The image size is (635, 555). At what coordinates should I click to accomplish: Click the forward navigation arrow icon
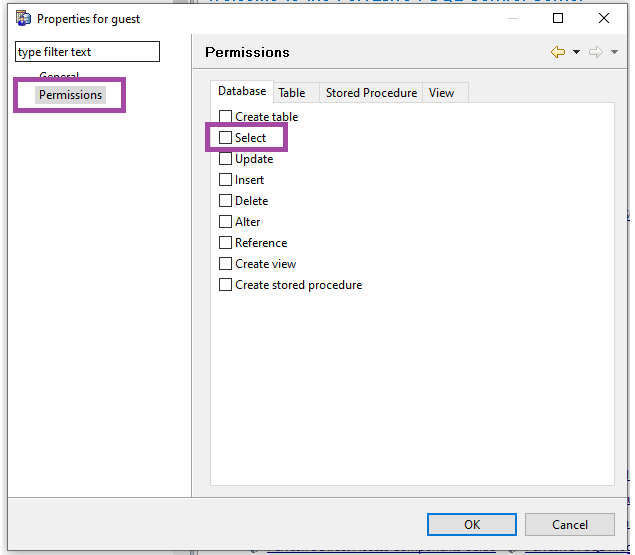596,52
